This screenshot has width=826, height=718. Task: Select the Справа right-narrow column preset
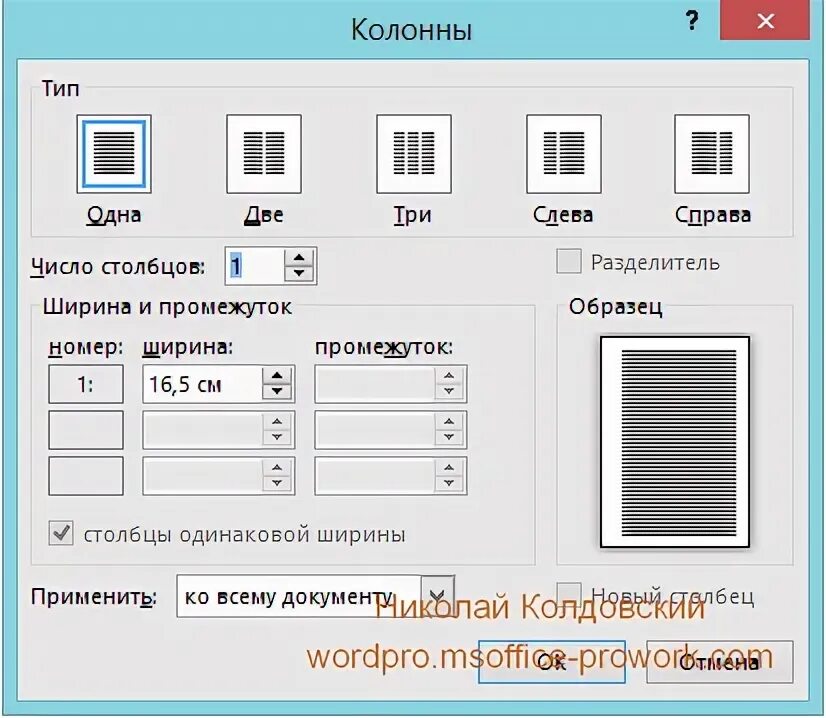(x=712, y=154)
